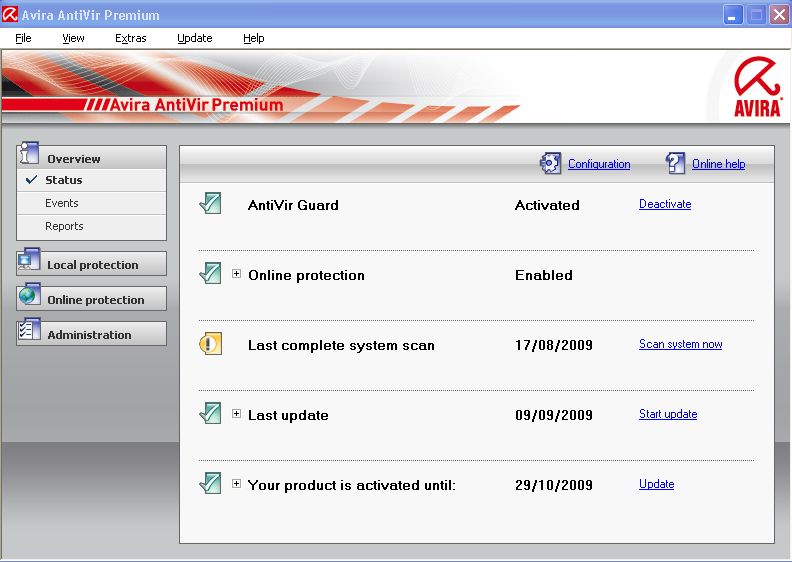
Task: Click the Online help question mark icon
Action: click(675, 163)
